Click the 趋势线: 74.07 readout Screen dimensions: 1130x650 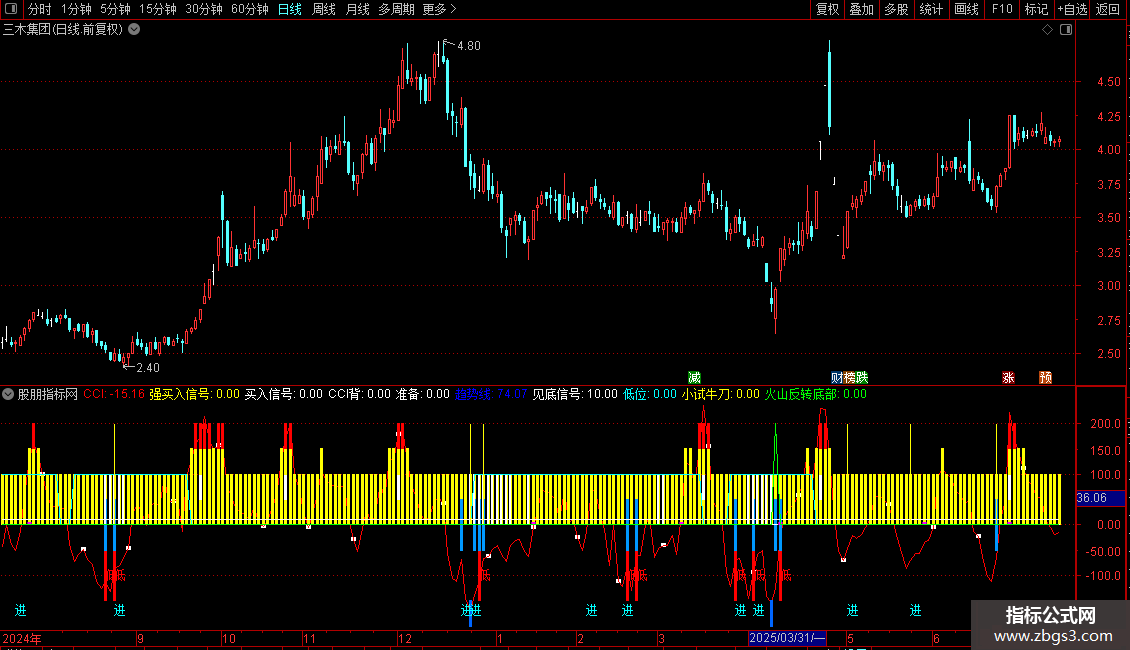[491, 394]
